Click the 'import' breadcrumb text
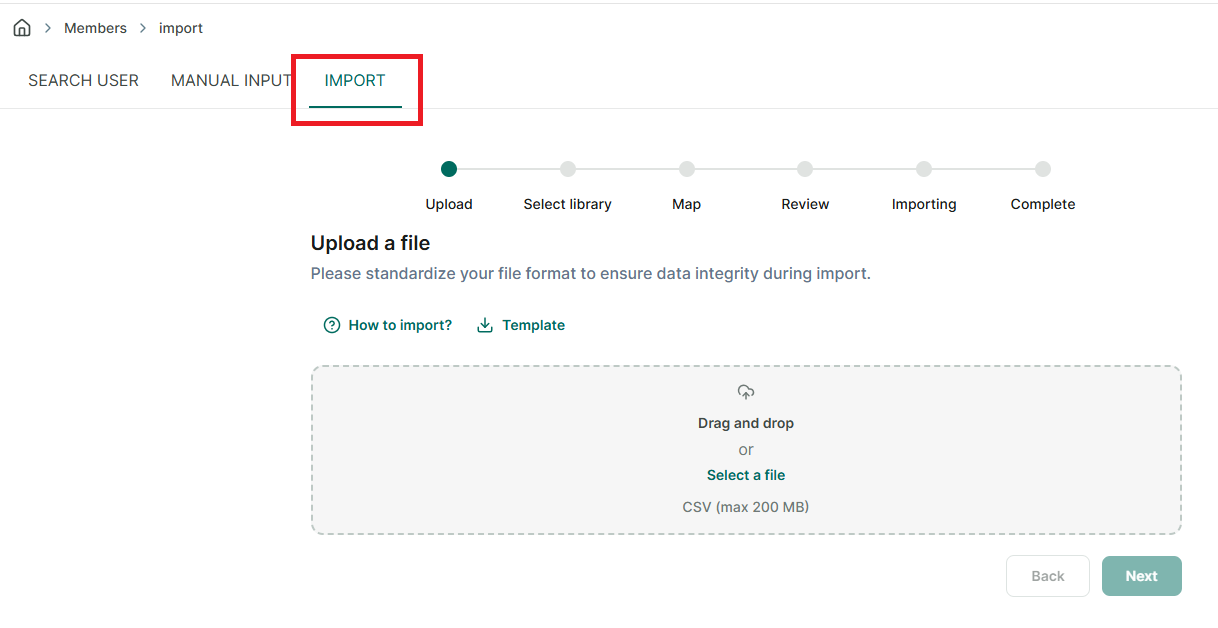 pyautogui.click(x=181, y=28)
